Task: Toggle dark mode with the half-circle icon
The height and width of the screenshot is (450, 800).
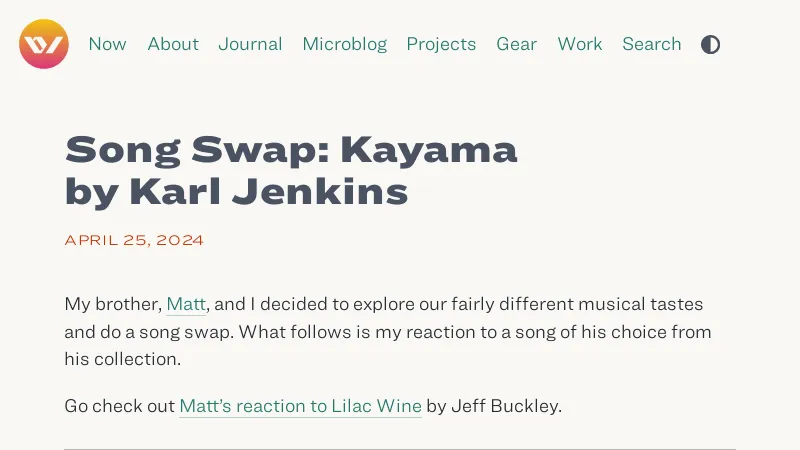Action: [710, 44]
